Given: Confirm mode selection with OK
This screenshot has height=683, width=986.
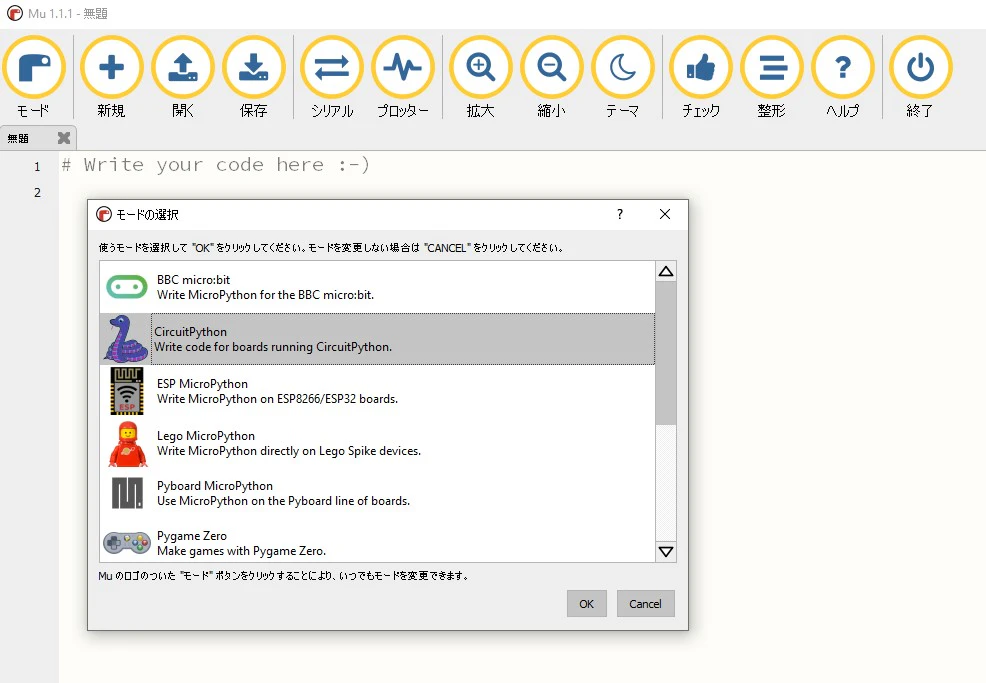Looking at the screenshot, I should coord(587,604).
